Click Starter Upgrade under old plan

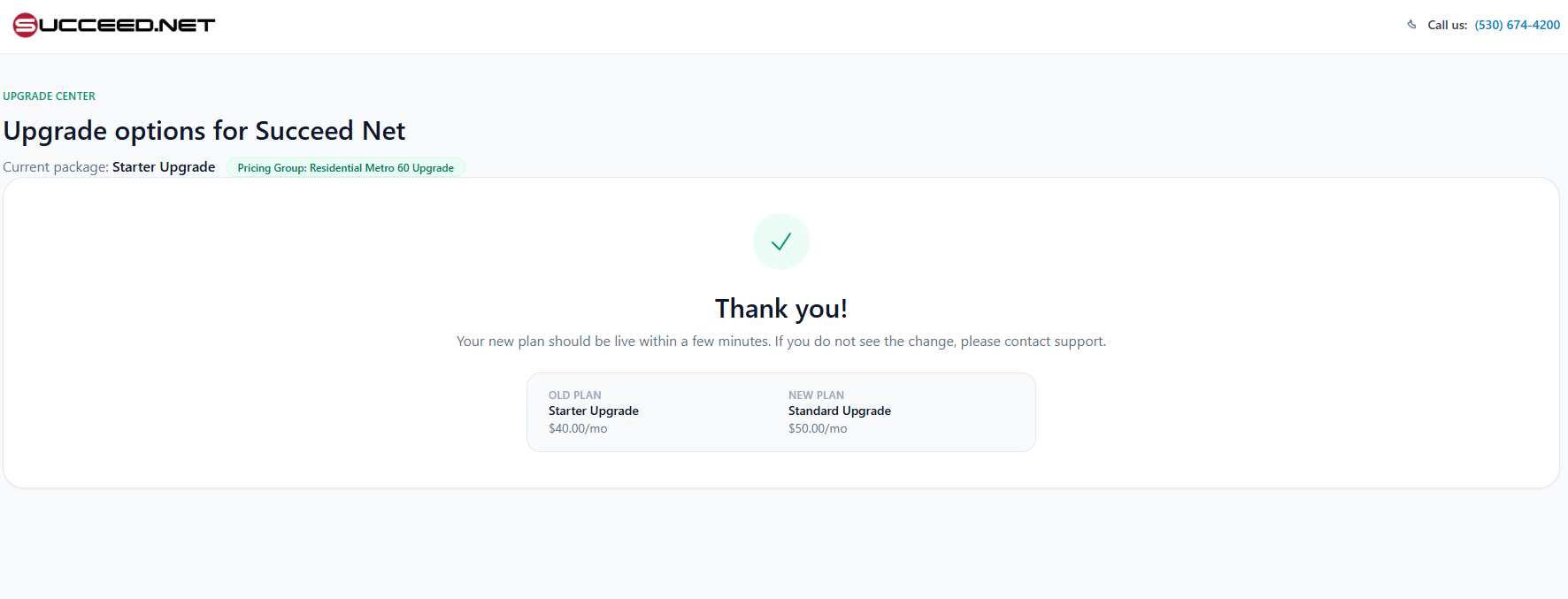594,411
